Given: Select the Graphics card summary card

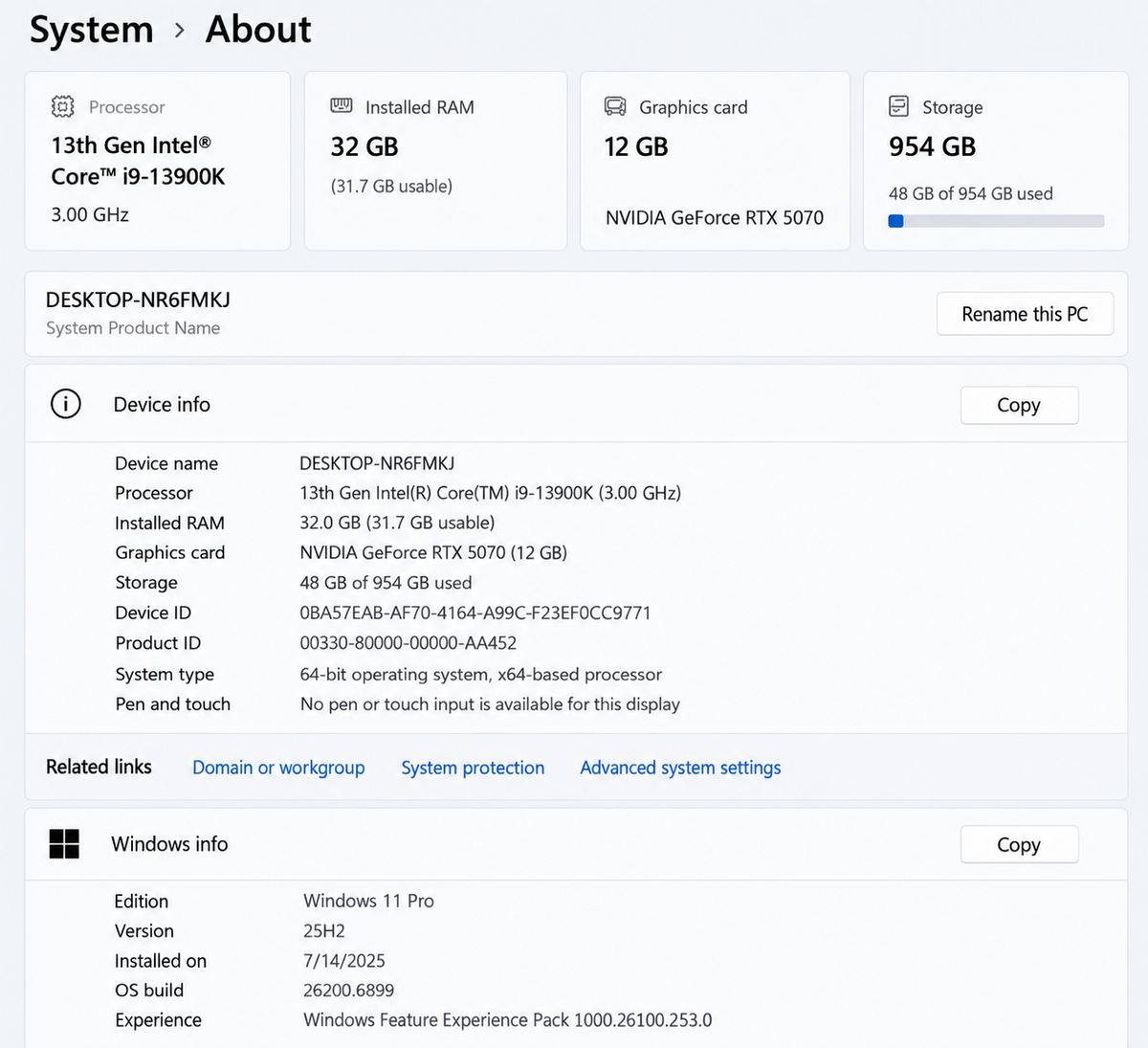Looking at the screenshot, I should (715, 161).
